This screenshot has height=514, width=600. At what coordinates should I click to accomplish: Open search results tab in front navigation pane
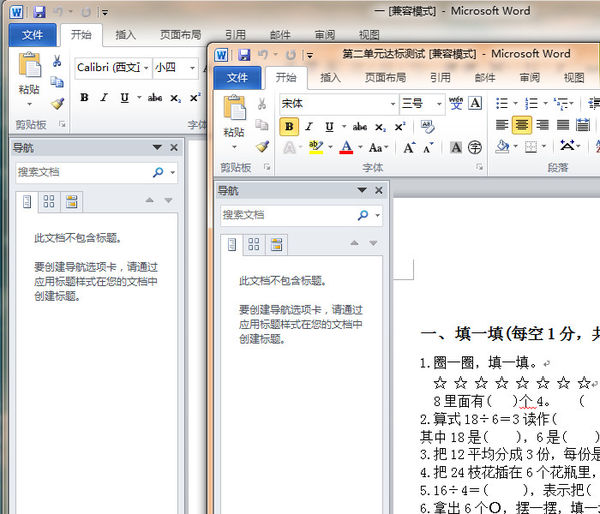tap(276, 244)
